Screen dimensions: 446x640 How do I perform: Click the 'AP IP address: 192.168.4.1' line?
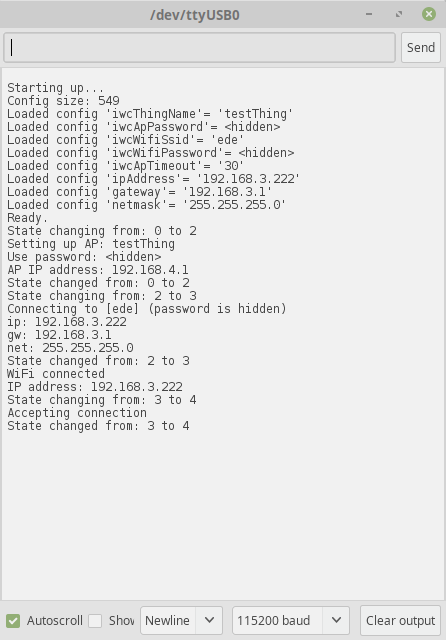tap(98, 270)
